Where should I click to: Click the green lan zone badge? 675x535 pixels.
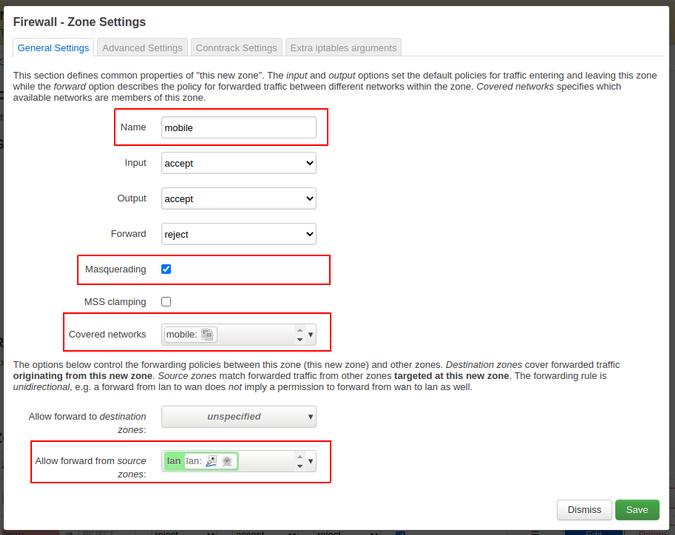(174, 461)
